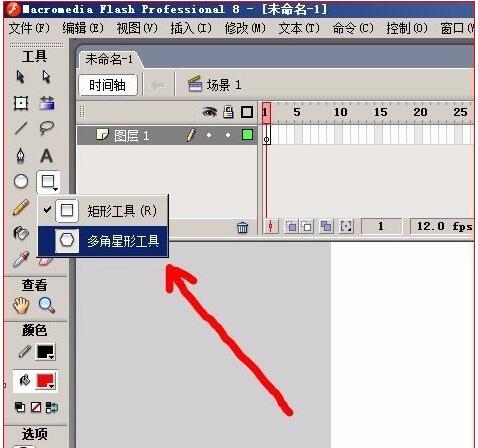Click the playhead at frame 1 ruler
The height and width of the screenshot is (448, 478).
click(x=266, y=112)
